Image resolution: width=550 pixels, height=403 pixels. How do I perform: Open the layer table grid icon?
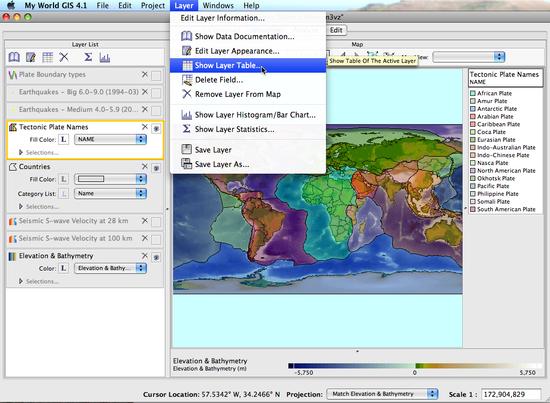click(47, 57)
